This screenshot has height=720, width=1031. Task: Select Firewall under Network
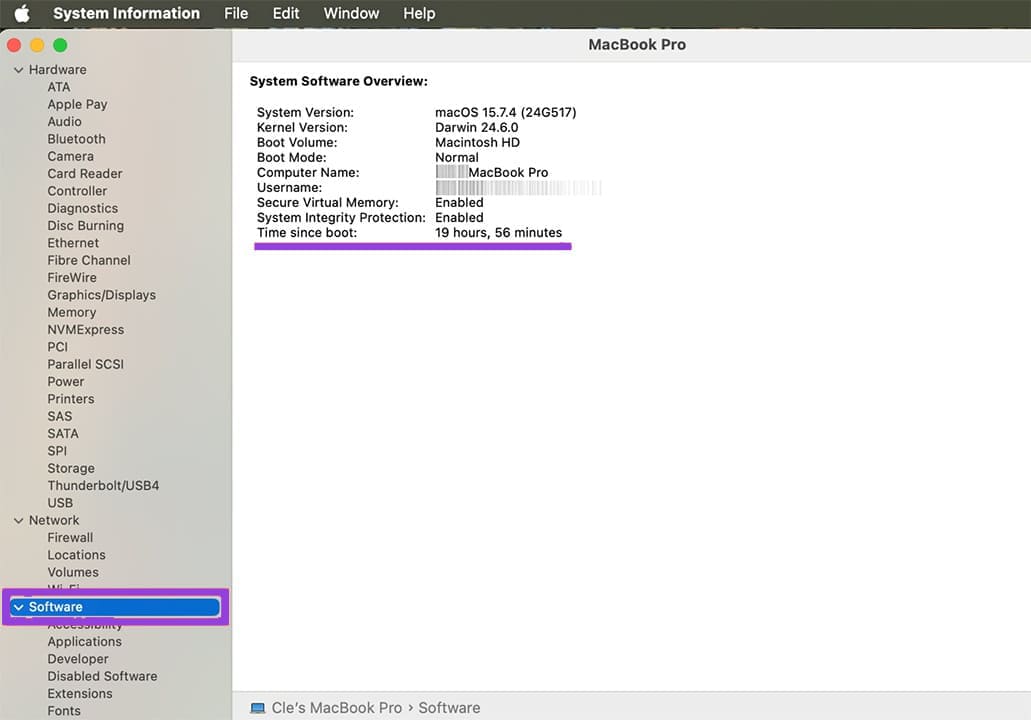point(70,538)
